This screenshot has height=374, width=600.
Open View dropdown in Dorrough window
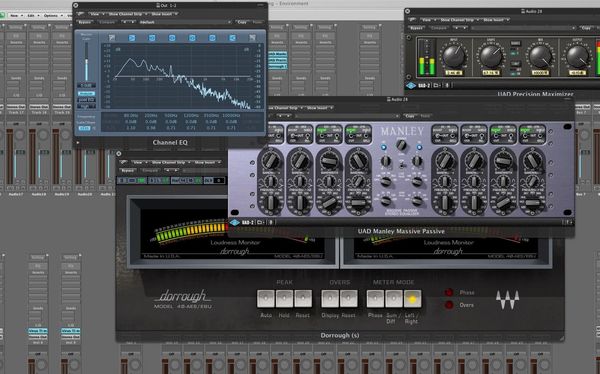tap(139, 162)
